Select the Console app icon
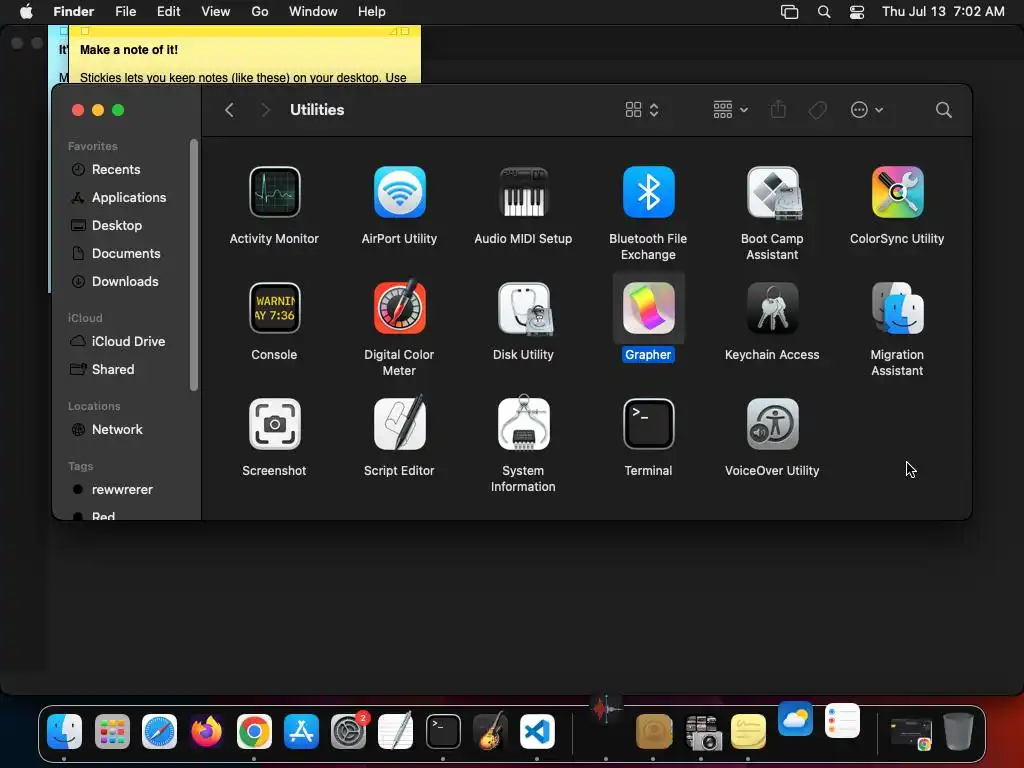The width and height of the screenshot is (1024, 768). pos(274,308)
